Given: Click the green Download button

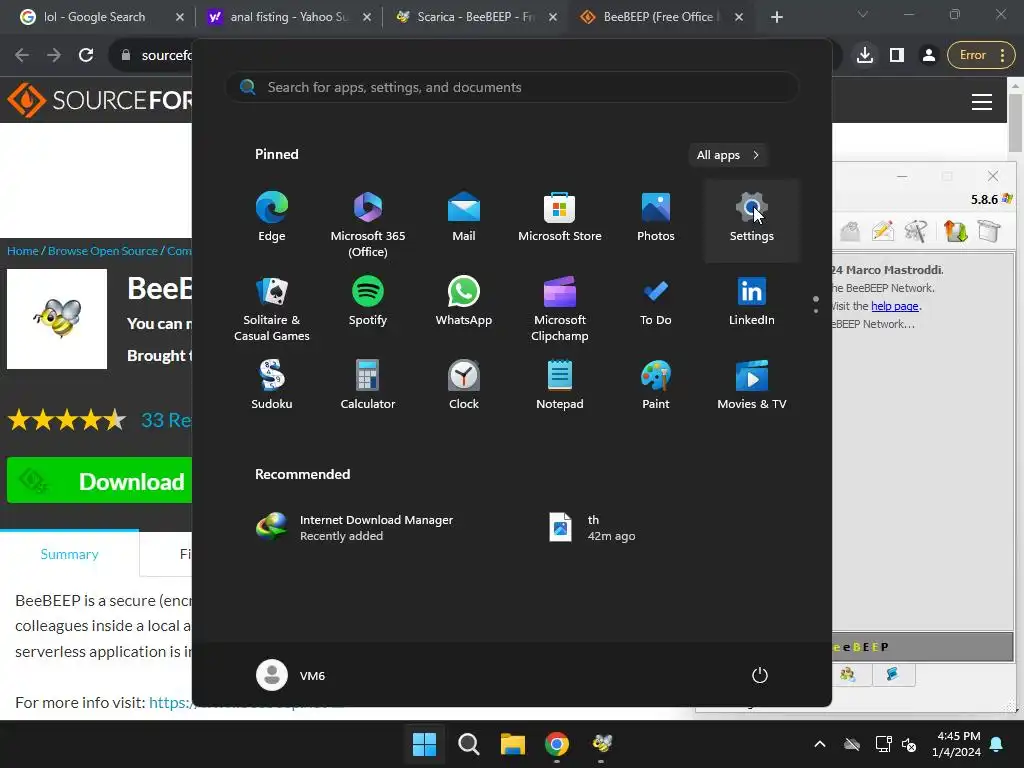Looking at the screenshot, I should (99, 481).
